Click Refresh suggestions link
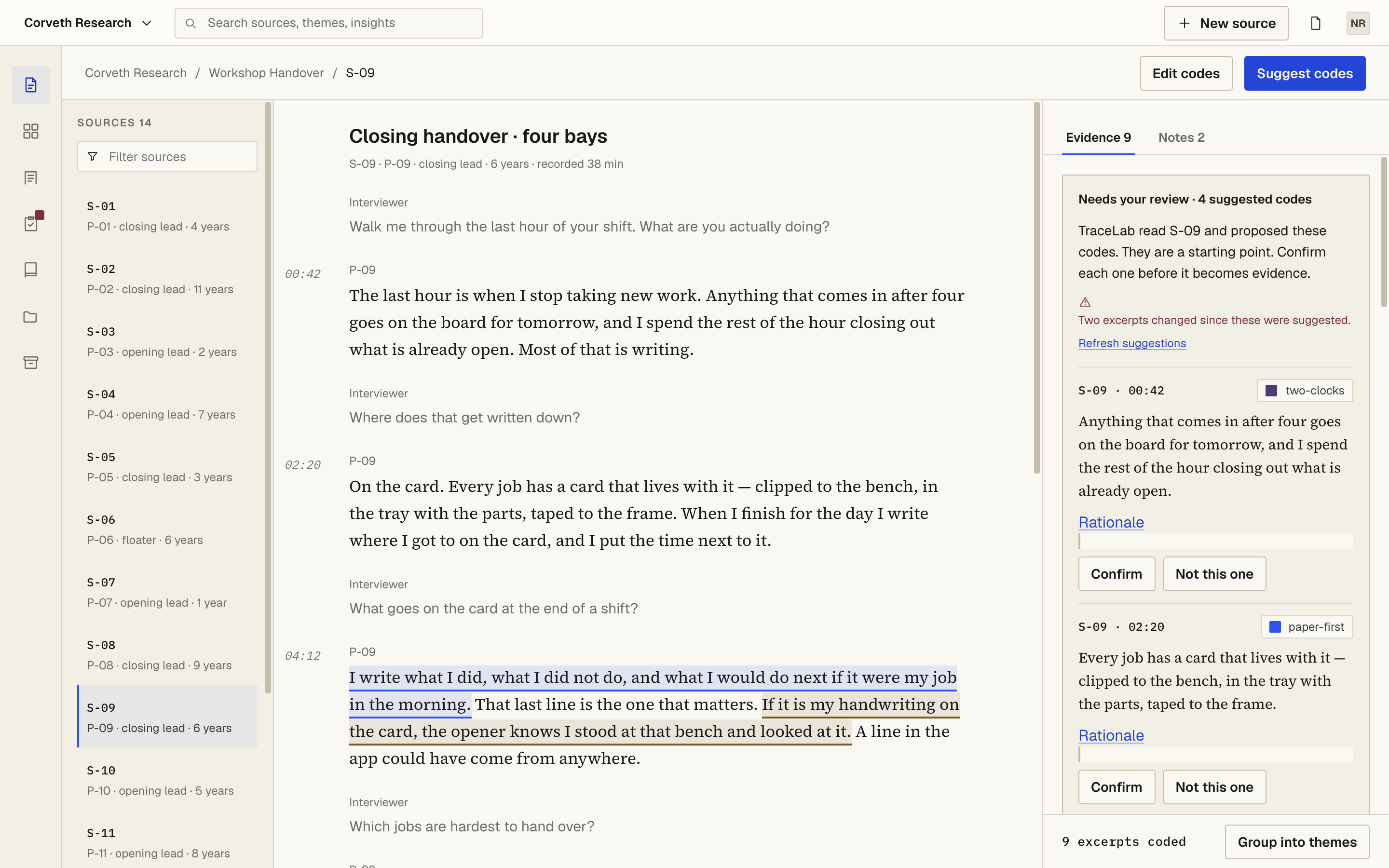The height and width of the screenshot is (868, 1389). (x=1132, y=343)
